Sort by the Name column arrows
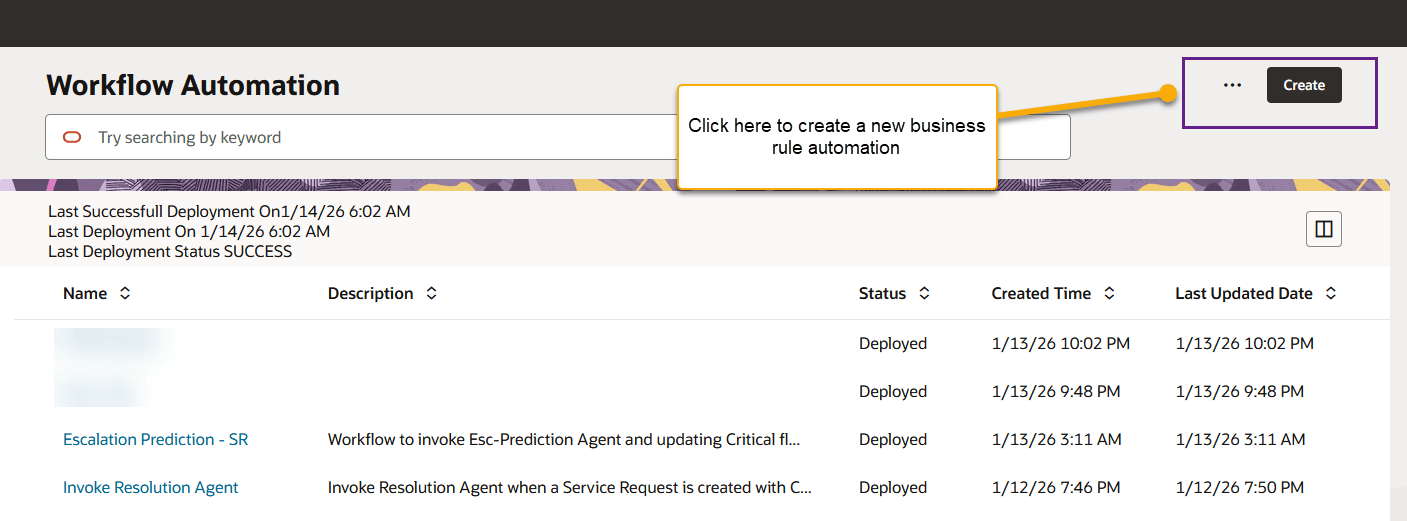 125,293
